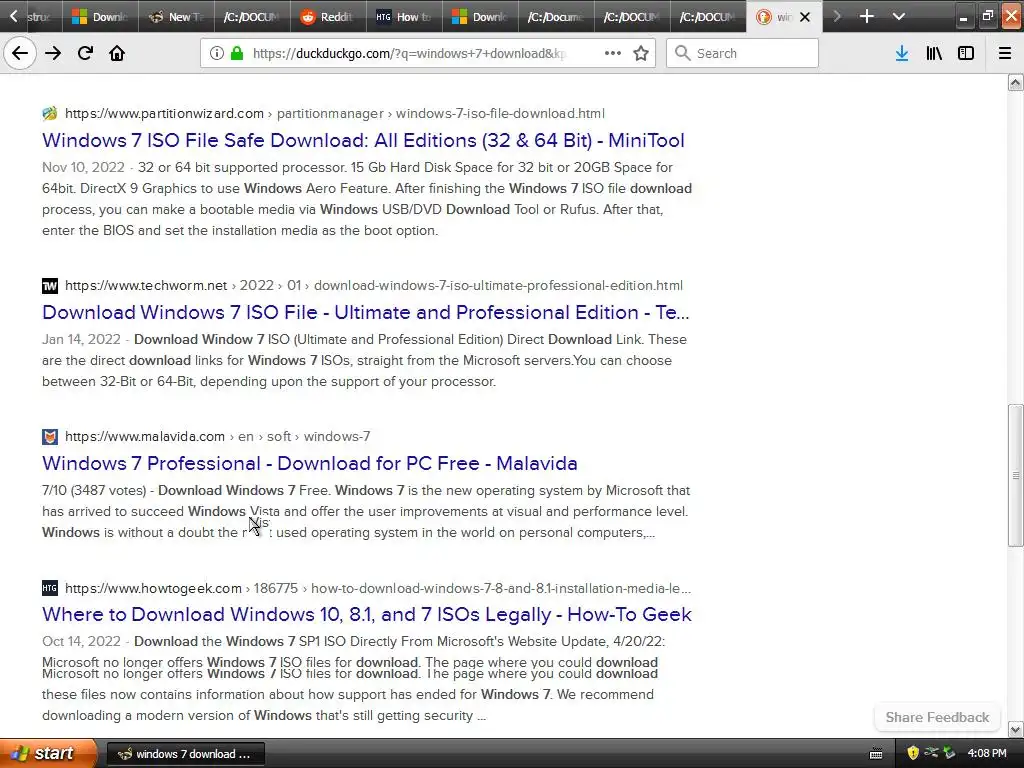Click the 4:08 PM taskbar clock
This screenshot has width=1024, height=768.
(987, 753)
